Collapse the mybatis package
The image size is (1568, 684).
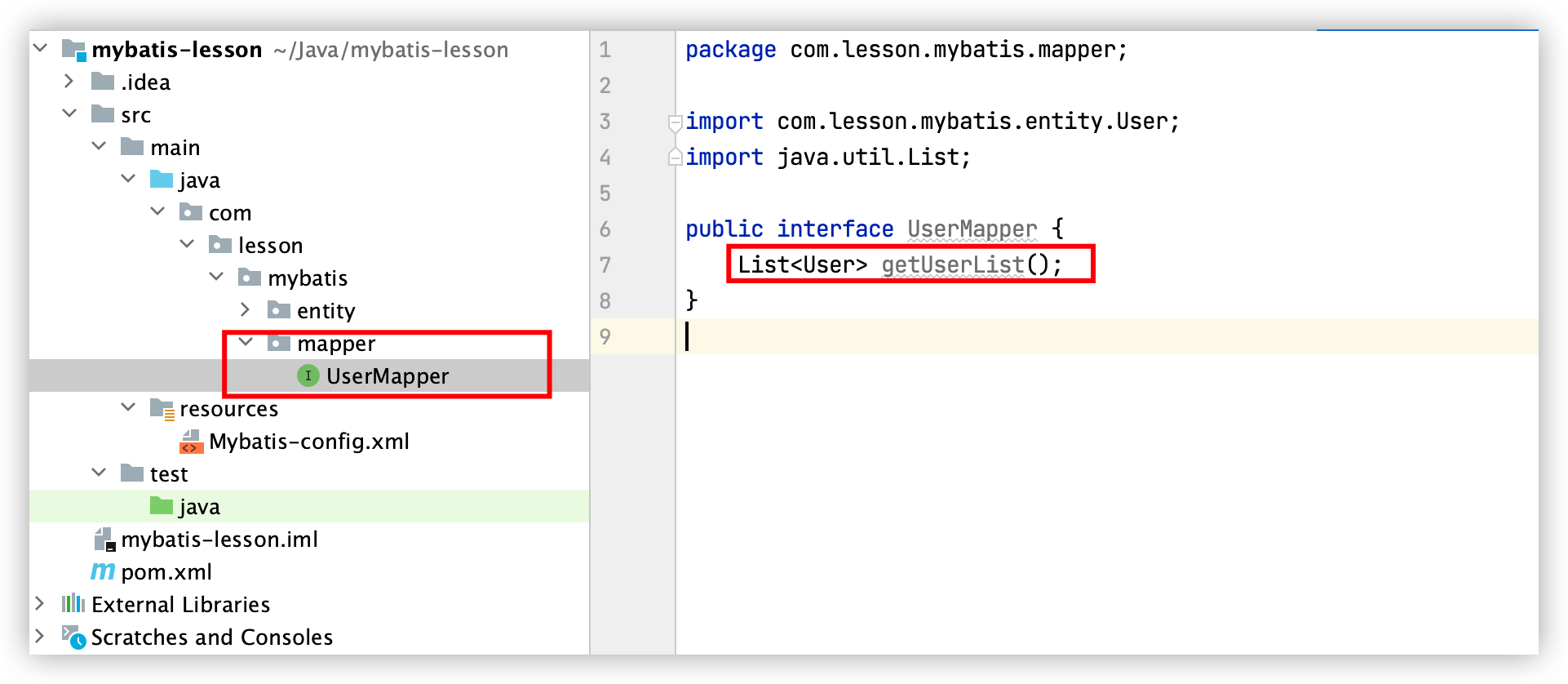click(216, 277)
